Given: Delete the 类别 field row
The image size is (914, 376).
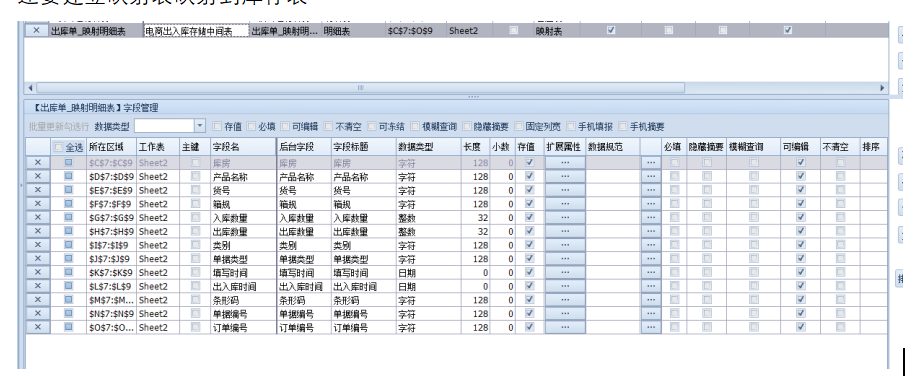Looking at the screenshot, I should tap(38, 245).
